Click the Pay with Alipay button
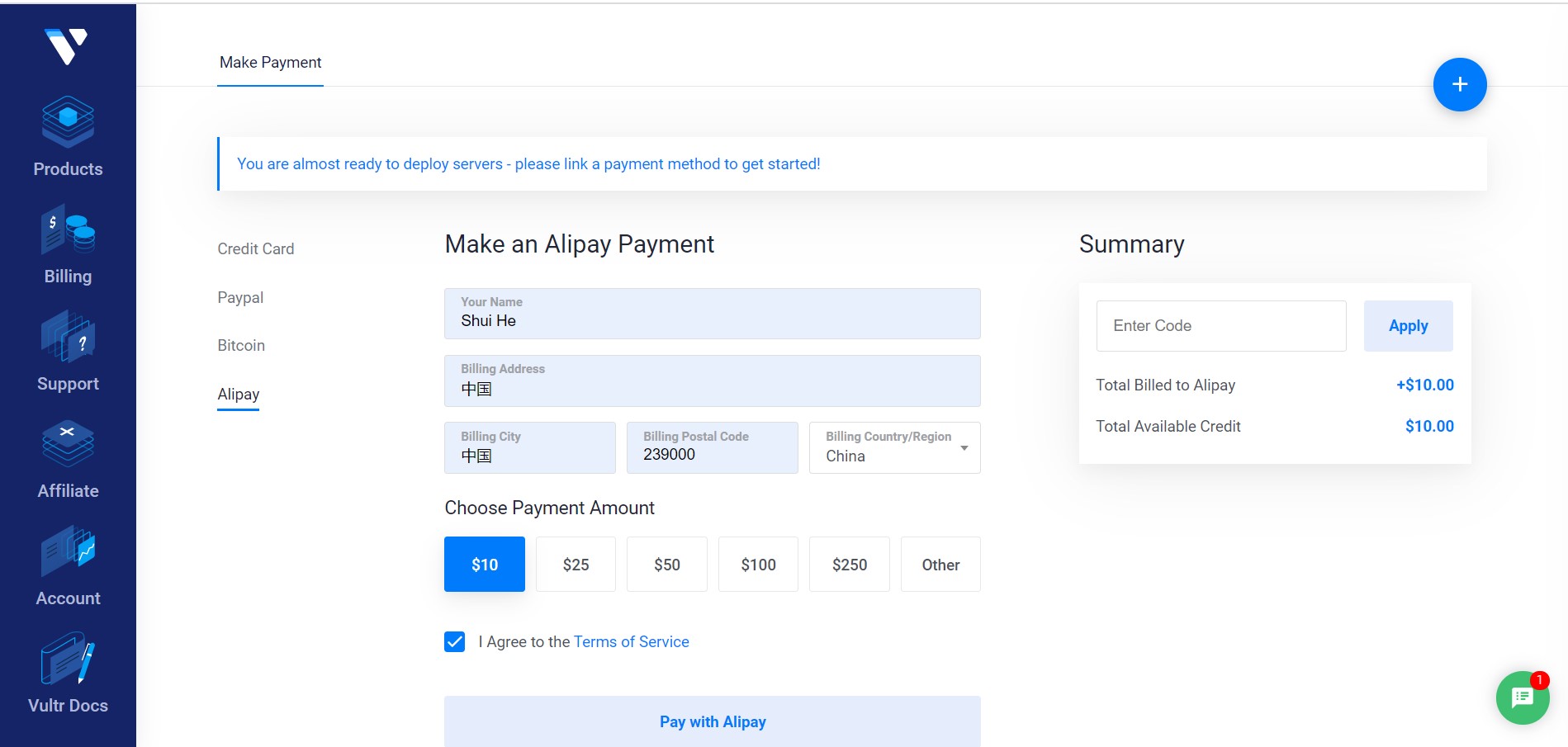 [713, 721]
